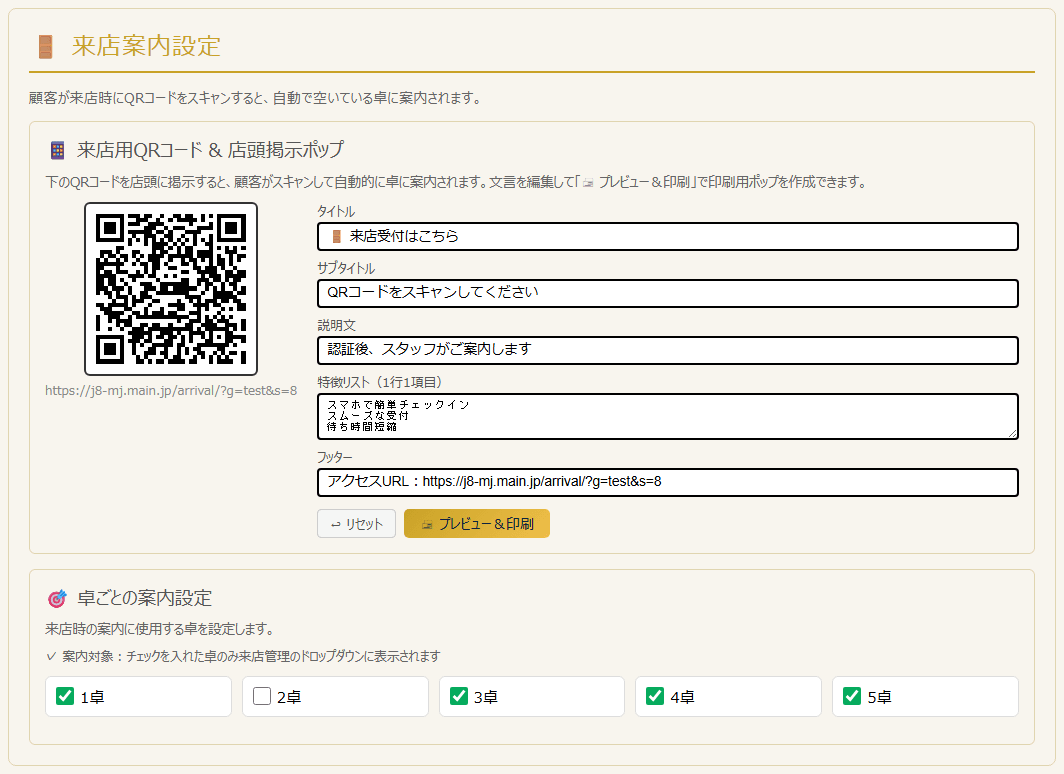Focus the フッター input field

pyautogui.click(x=668, y=482)
